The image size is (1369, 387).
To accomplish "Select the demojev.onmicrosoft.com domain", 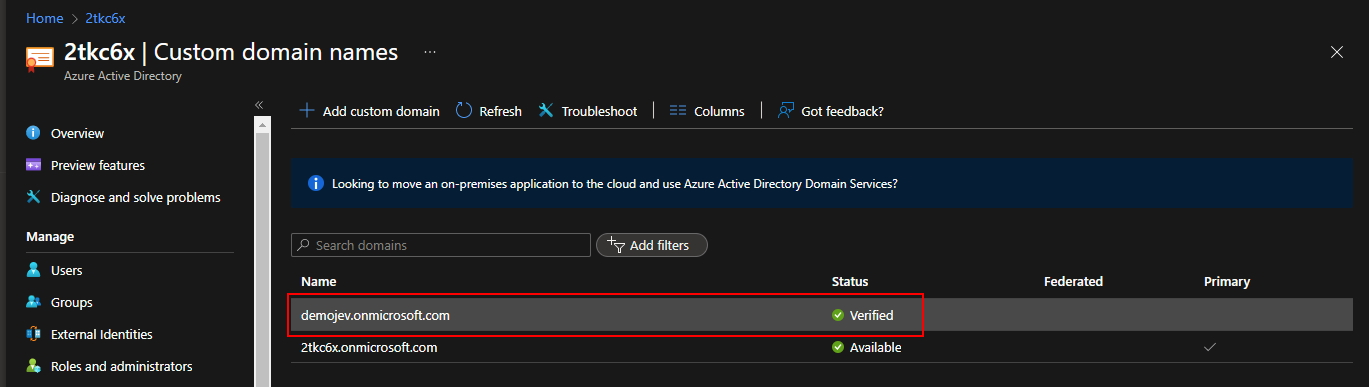I will coord(375,315).
